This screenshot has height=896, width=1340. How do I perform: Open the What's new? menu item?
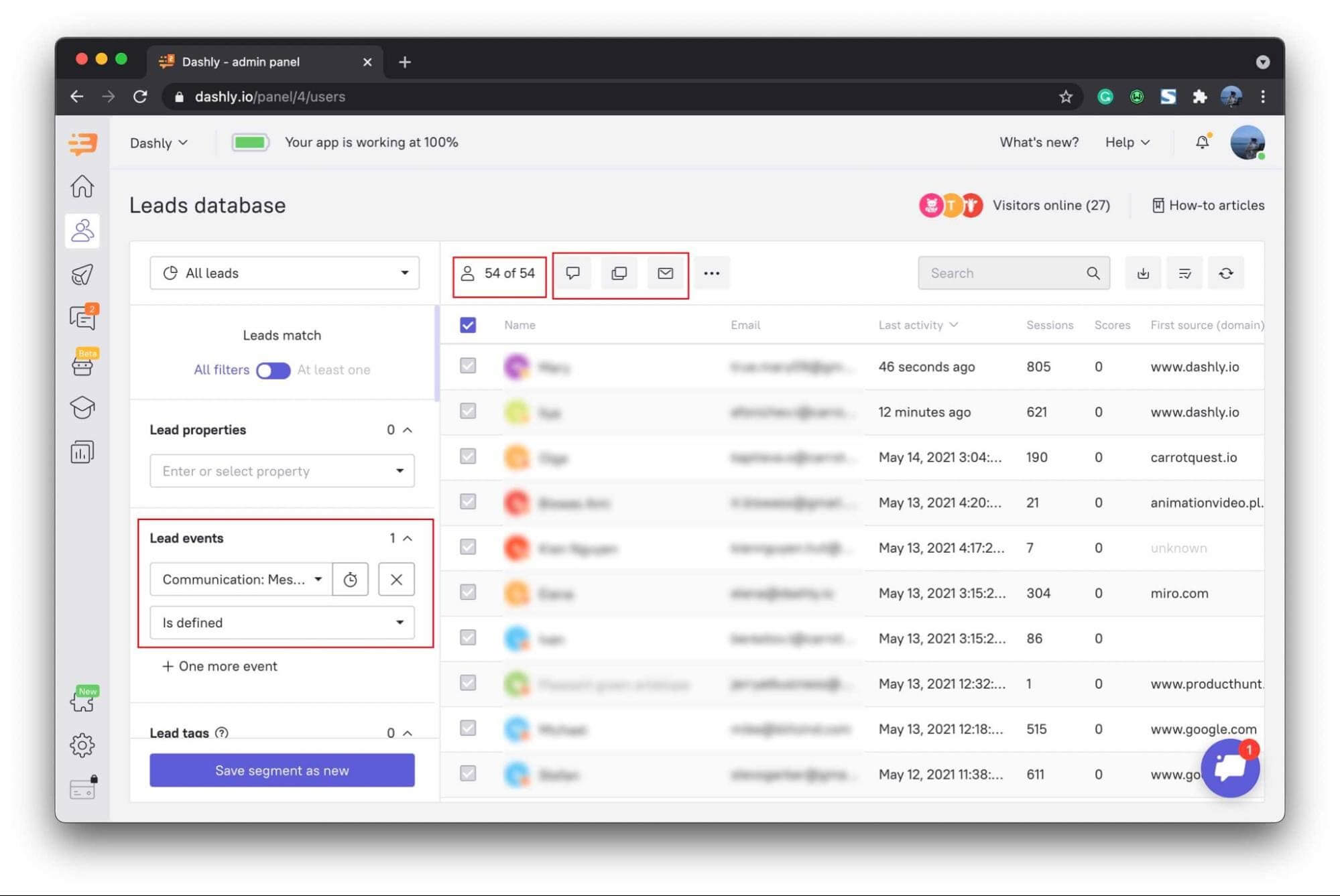pos(1038,142)
